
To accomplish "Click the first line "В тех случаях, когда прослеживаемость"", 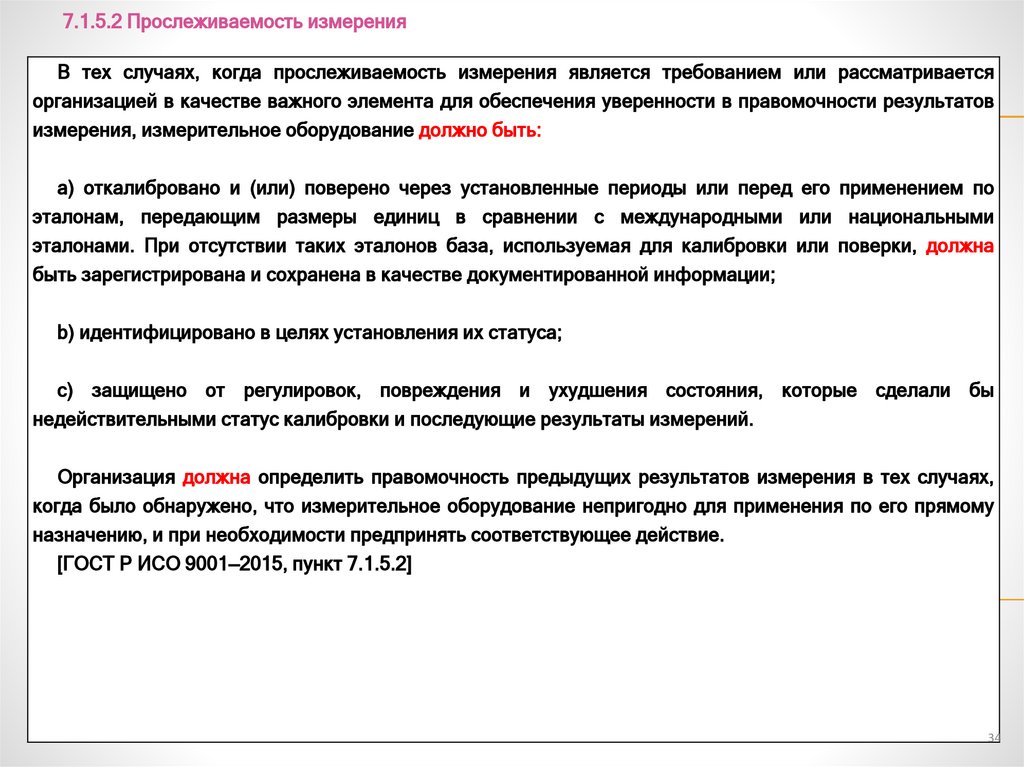I will coord(526,73).
